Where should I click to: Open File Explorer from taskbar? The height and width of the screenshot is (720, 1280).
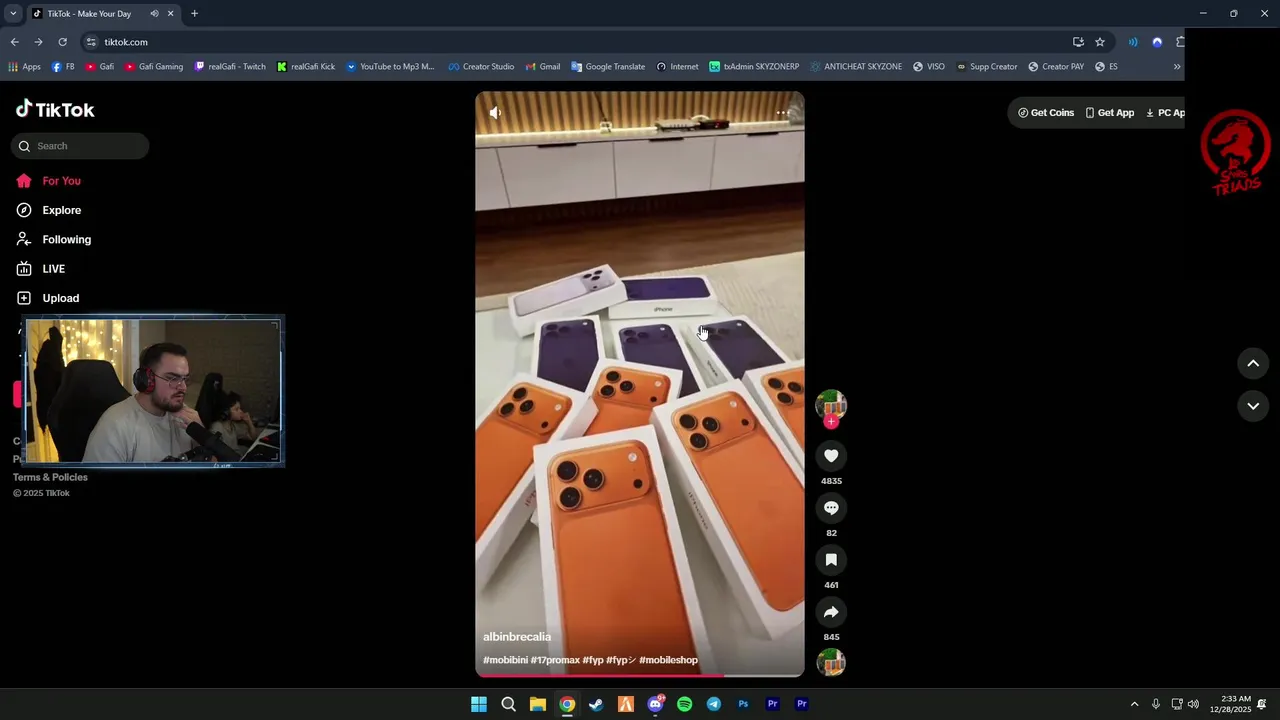click(x=537, y=704)
